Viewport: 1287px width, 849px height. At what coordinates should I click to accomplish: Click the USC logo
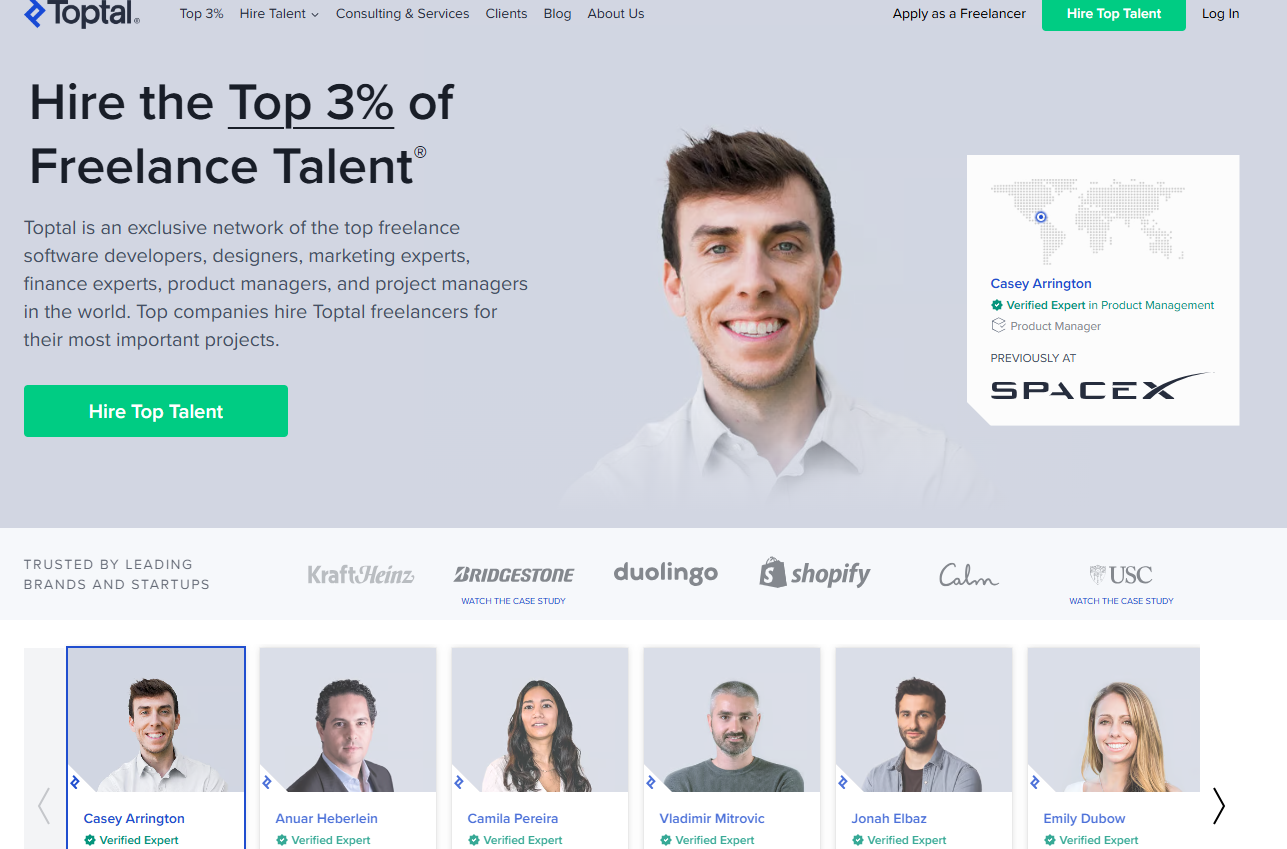coord(1121,575)
